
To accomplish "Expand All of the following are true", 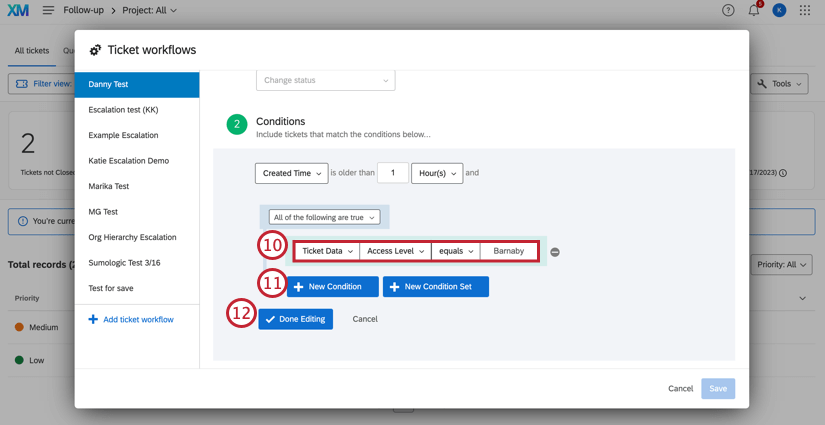I will pyautogui.click(x=324, y=217).
